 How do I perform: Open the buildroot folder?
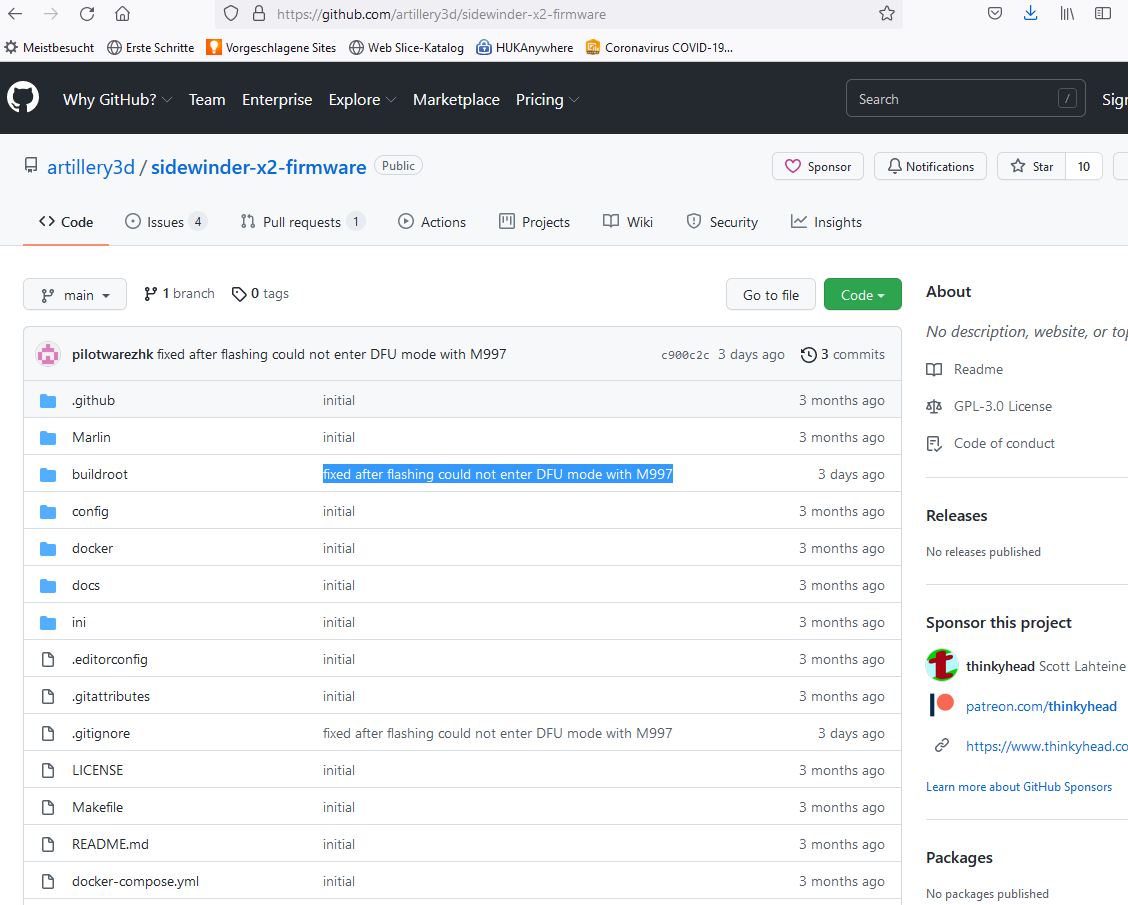coord(100,475)
